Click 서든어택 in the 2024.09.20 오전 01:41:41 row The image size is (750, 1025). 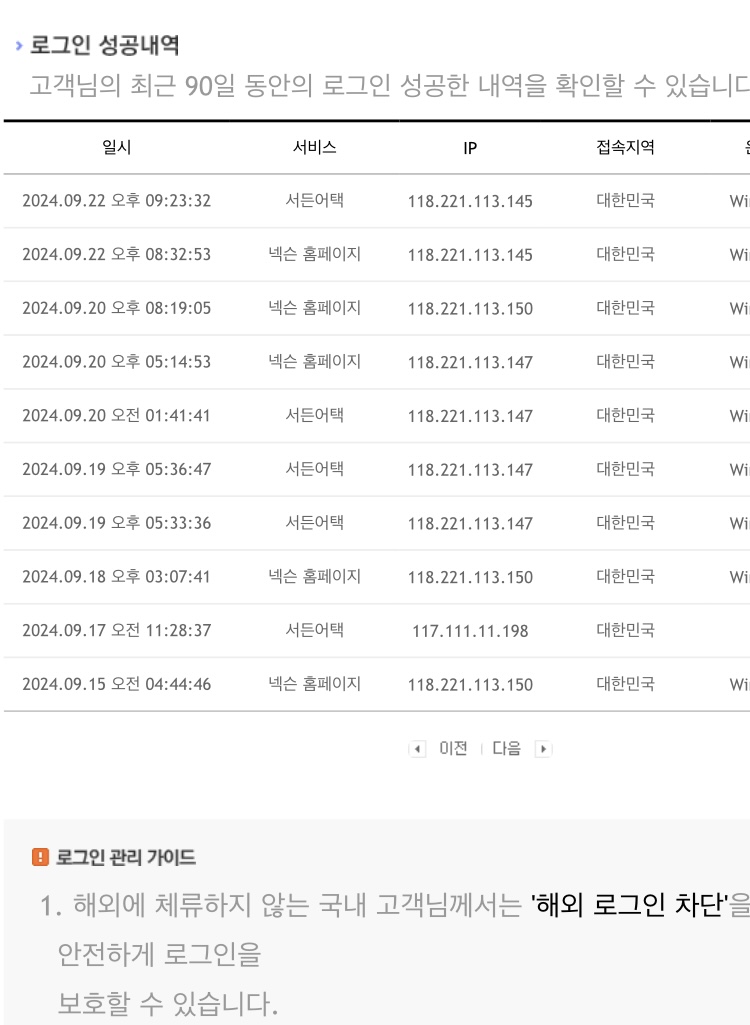click(314, 415)
